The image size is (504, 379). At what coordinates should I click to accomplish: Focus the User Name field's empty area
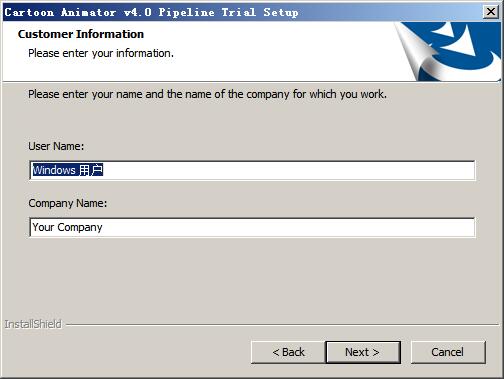click(x=288, y=170)
